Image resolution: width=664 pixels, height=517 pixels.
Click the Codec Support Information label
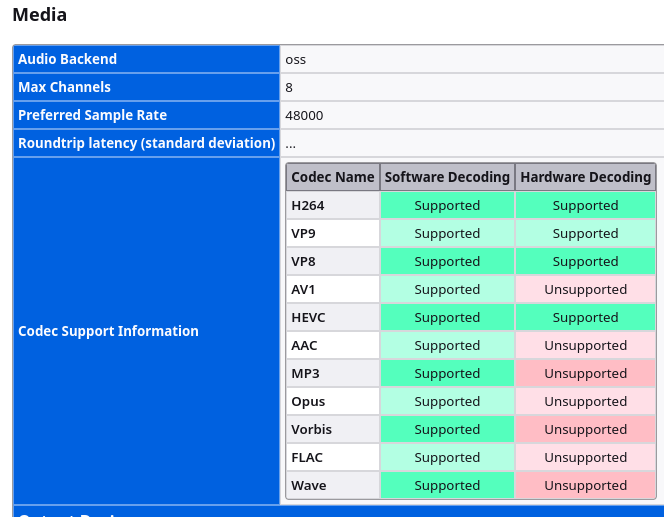coord(108,331)
